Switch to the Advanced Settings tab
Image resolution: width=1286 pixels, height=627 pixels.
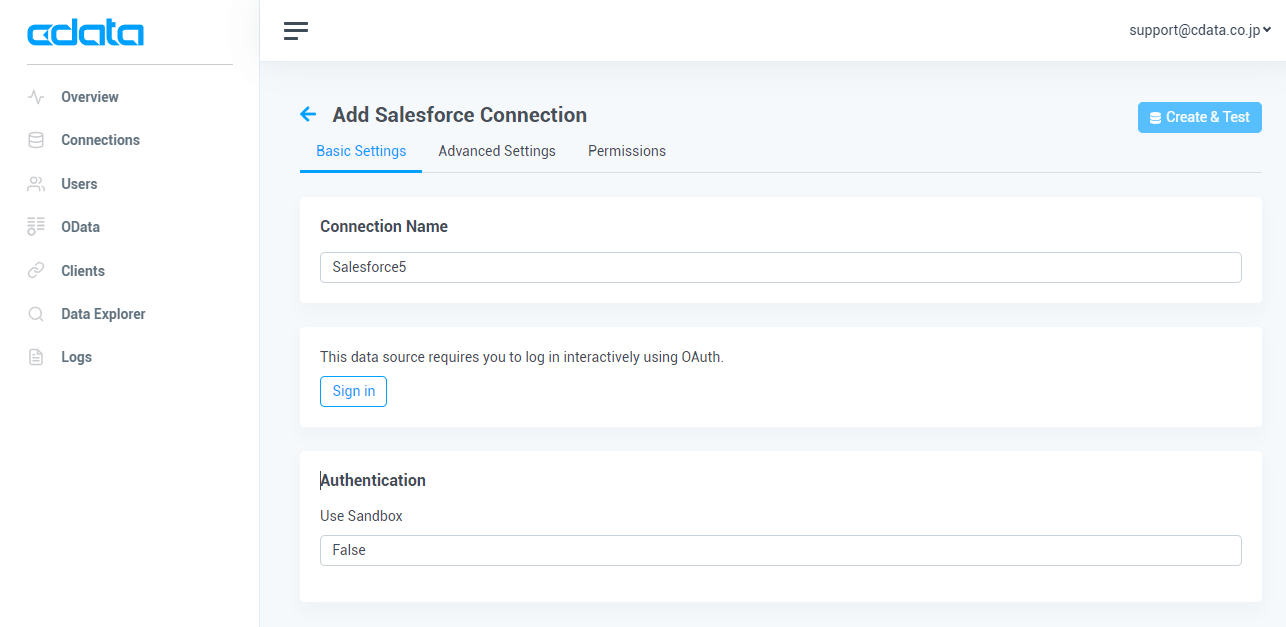497,151
